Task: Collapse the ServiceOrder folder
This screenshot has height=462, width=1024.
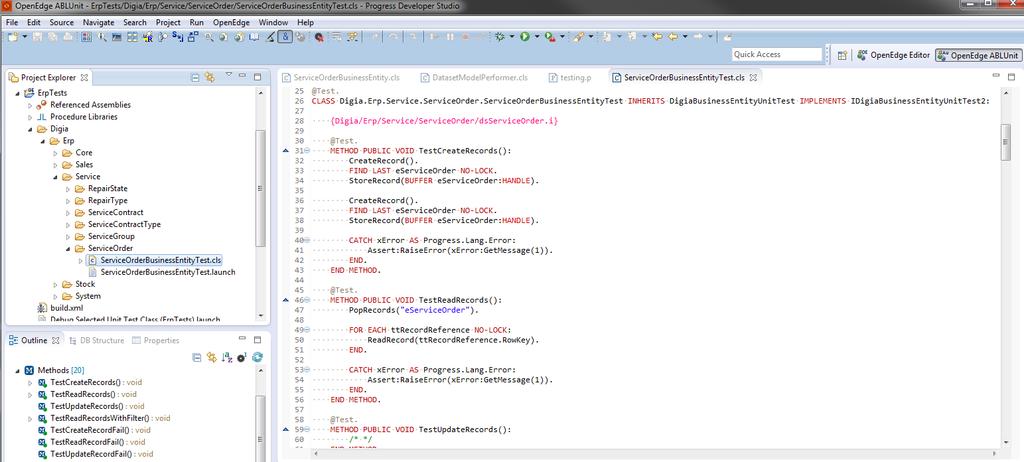Action: [68, 248]
